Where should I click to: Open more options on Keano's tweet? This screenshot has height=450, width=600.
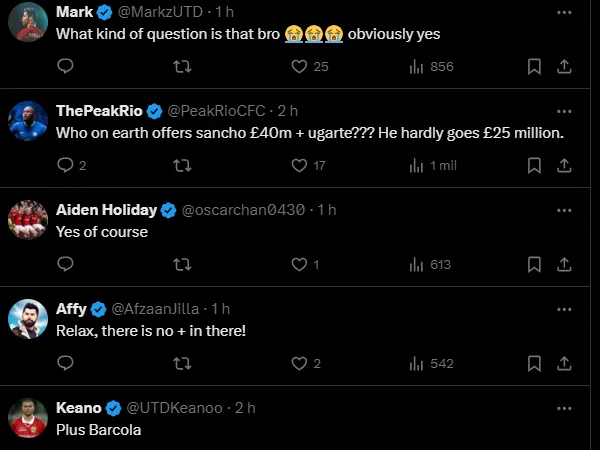click(x=564, y=408)
